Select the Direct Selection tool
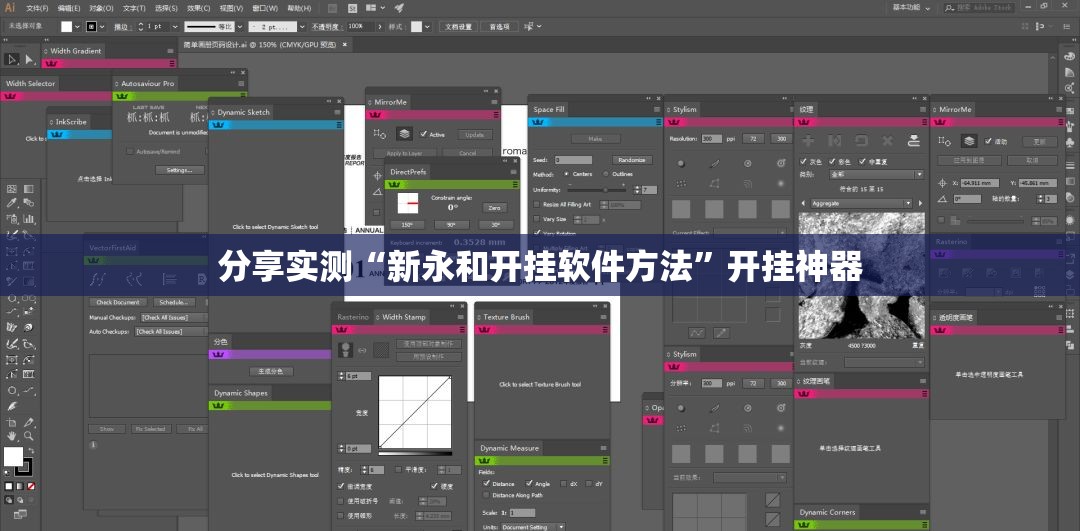Viewport: 1080px width, 531px height. [x=29, y=59]
